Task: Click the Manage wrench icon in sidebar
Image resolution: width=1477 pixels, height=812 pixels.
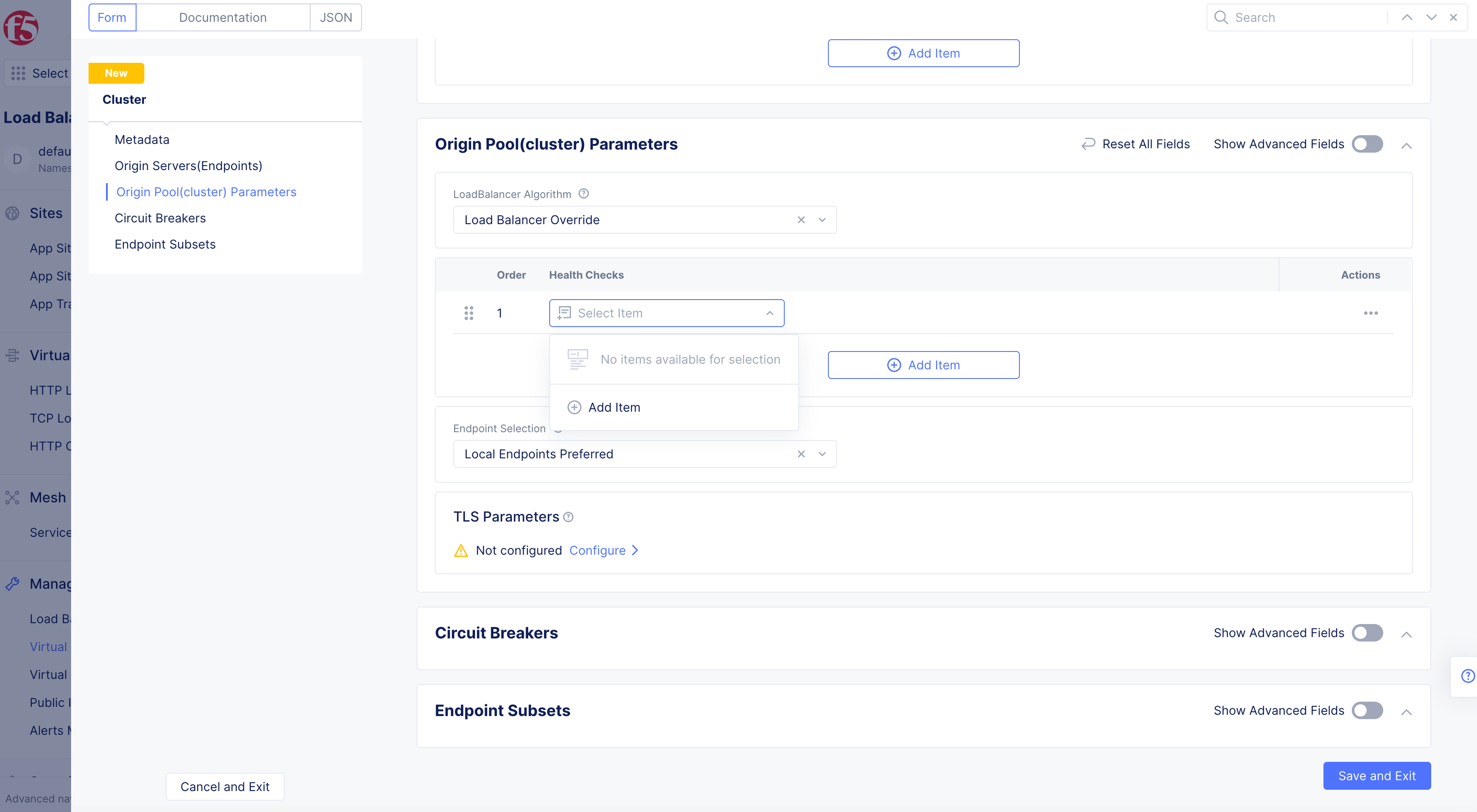Action: pyautogui.click(x=12, y=583)
